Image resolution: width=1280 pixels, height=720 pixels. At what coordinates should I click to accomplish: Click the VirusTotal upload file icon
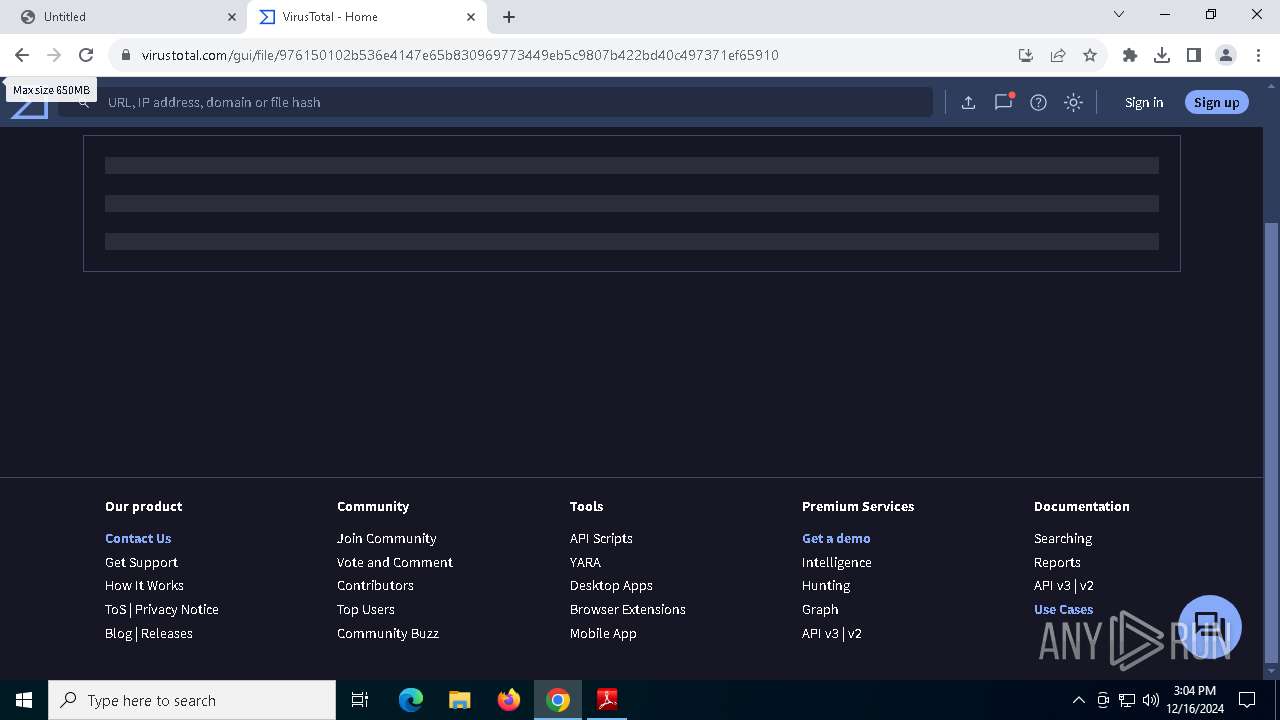pos(968,102)
